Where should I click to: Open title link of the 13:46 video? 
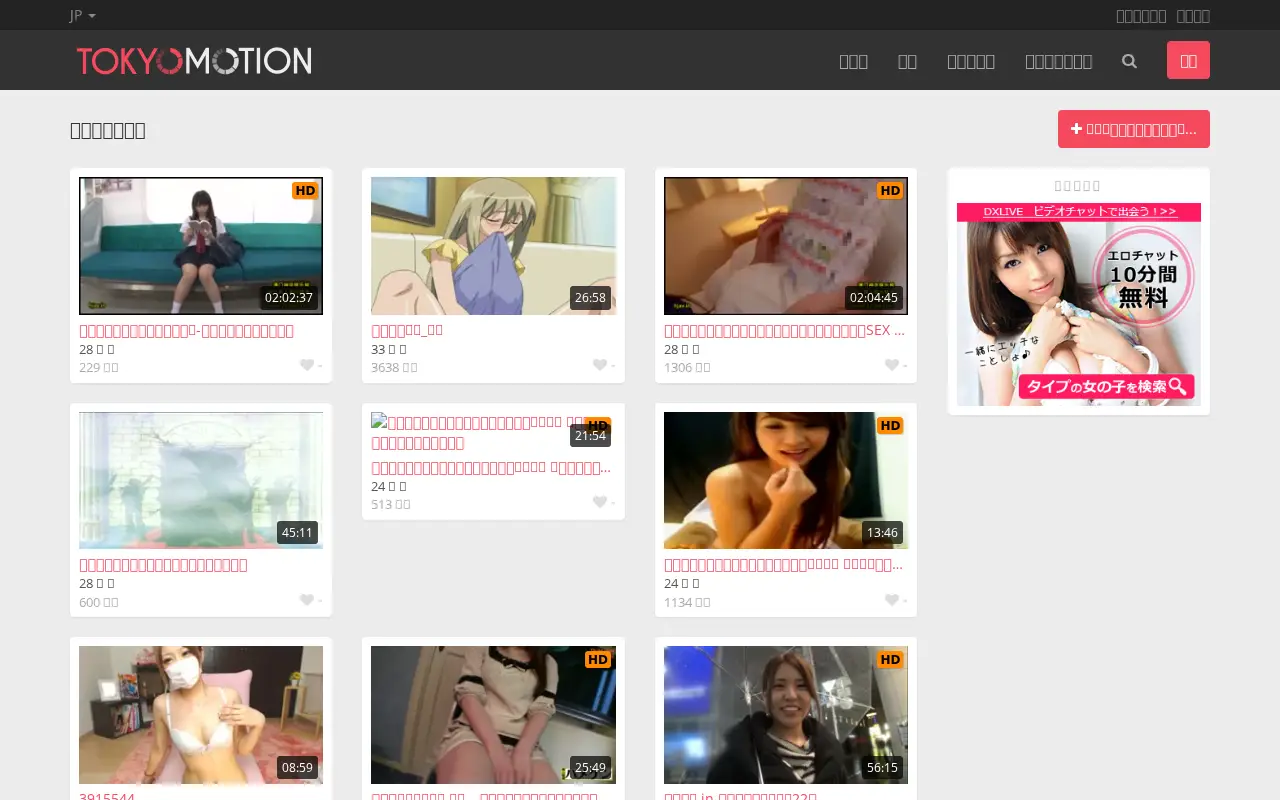point(784,565)
